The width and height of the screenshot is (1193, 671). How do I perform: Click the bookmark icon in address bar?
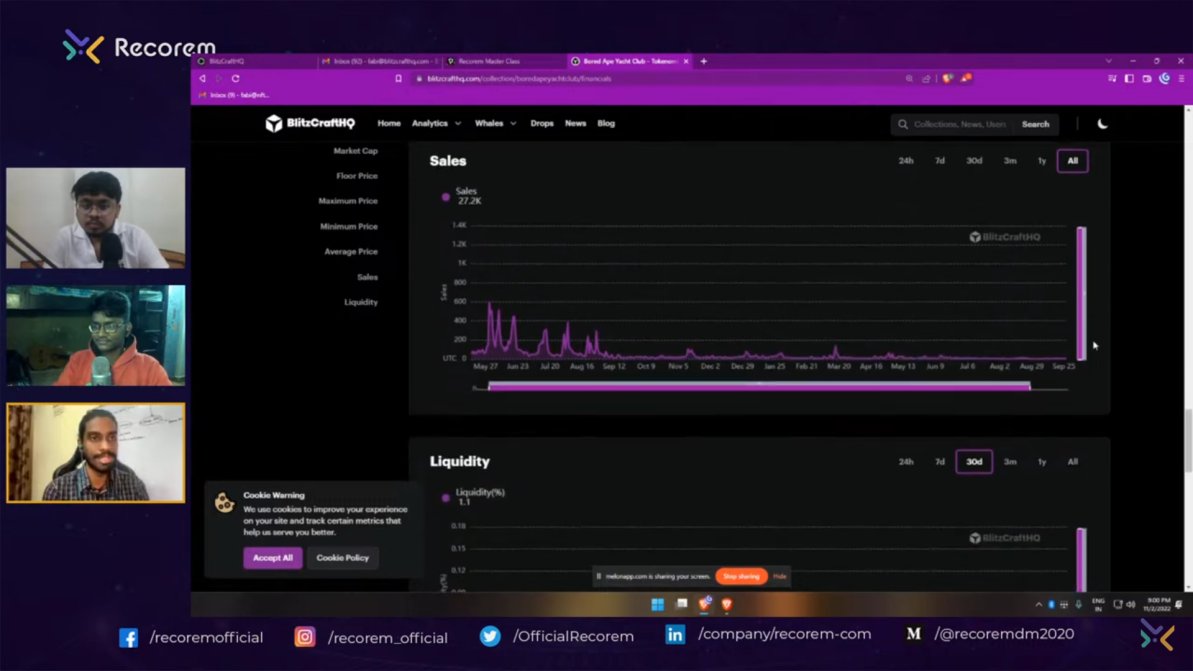click(x=398, y=78)
